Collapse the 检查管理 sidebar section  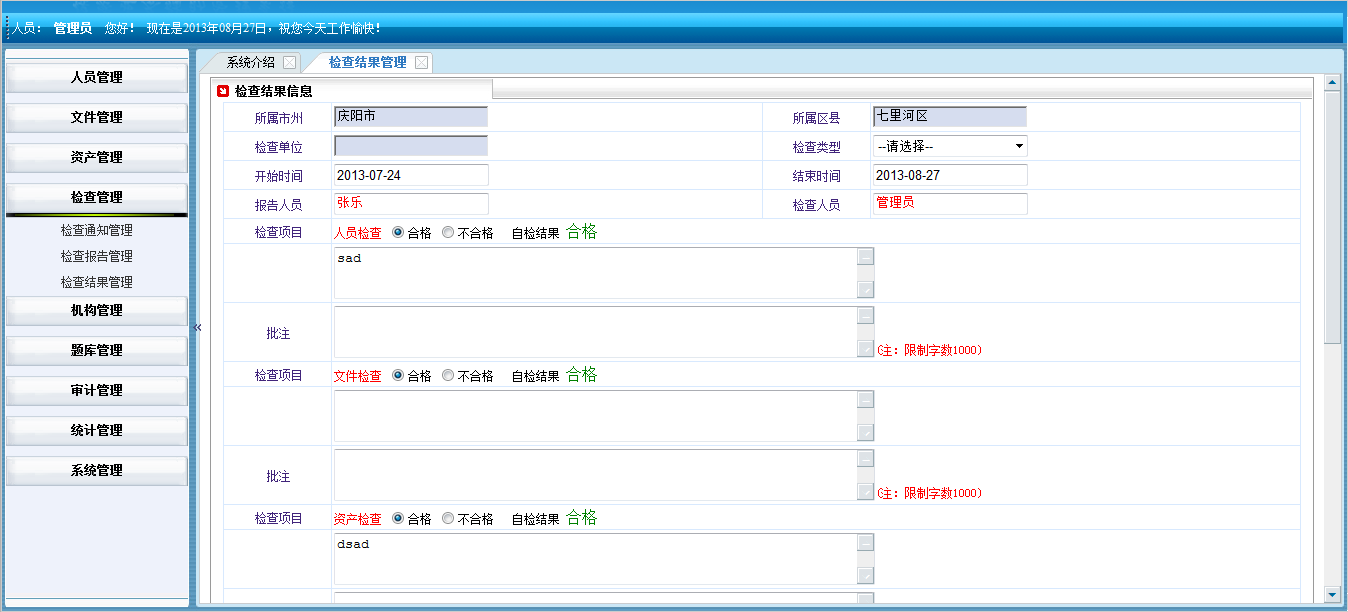click(x=97, y=197)
